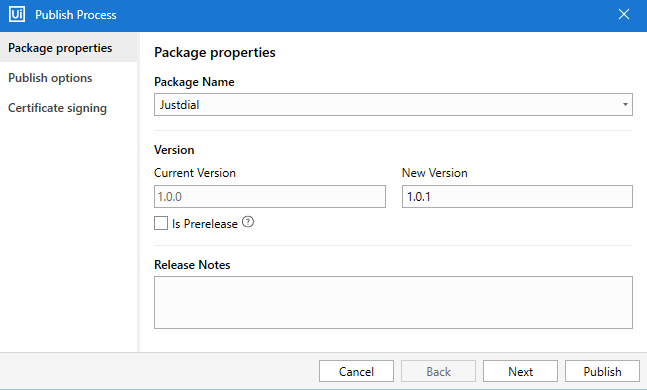The image size is (647, 390).
Task: Select the Package properties tab in sidebar
Action: pos(68,48)
